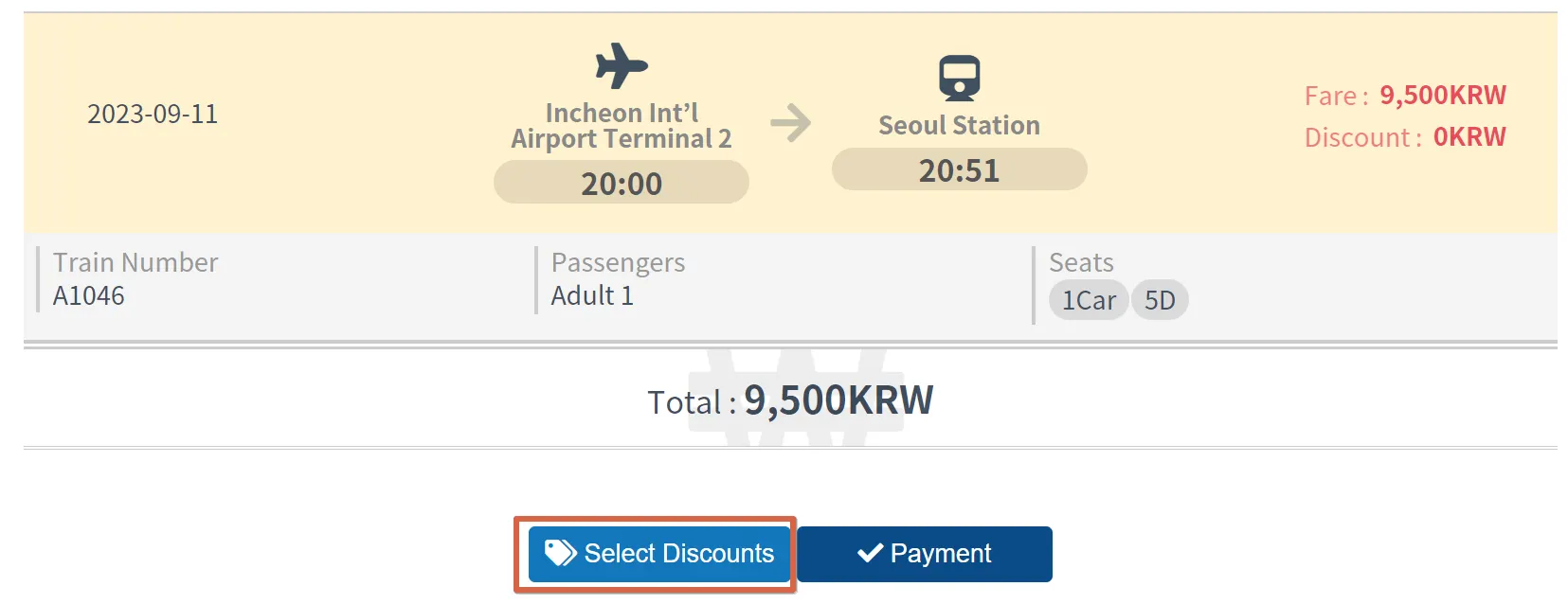Click the arrow between the two stations
The width and height of the screenshot is (1568, 604).
[791, 123]
